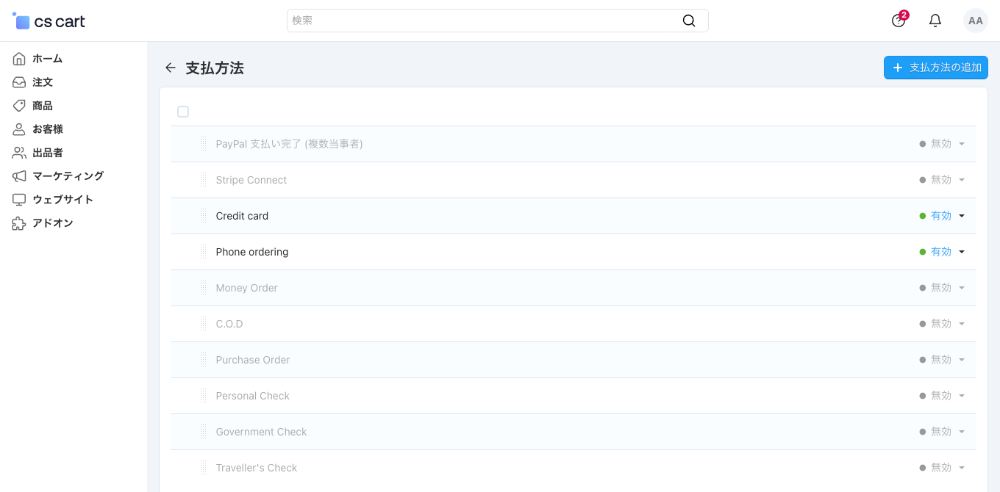
Task: Change the status of Money Order row
Action: (942, 288)
